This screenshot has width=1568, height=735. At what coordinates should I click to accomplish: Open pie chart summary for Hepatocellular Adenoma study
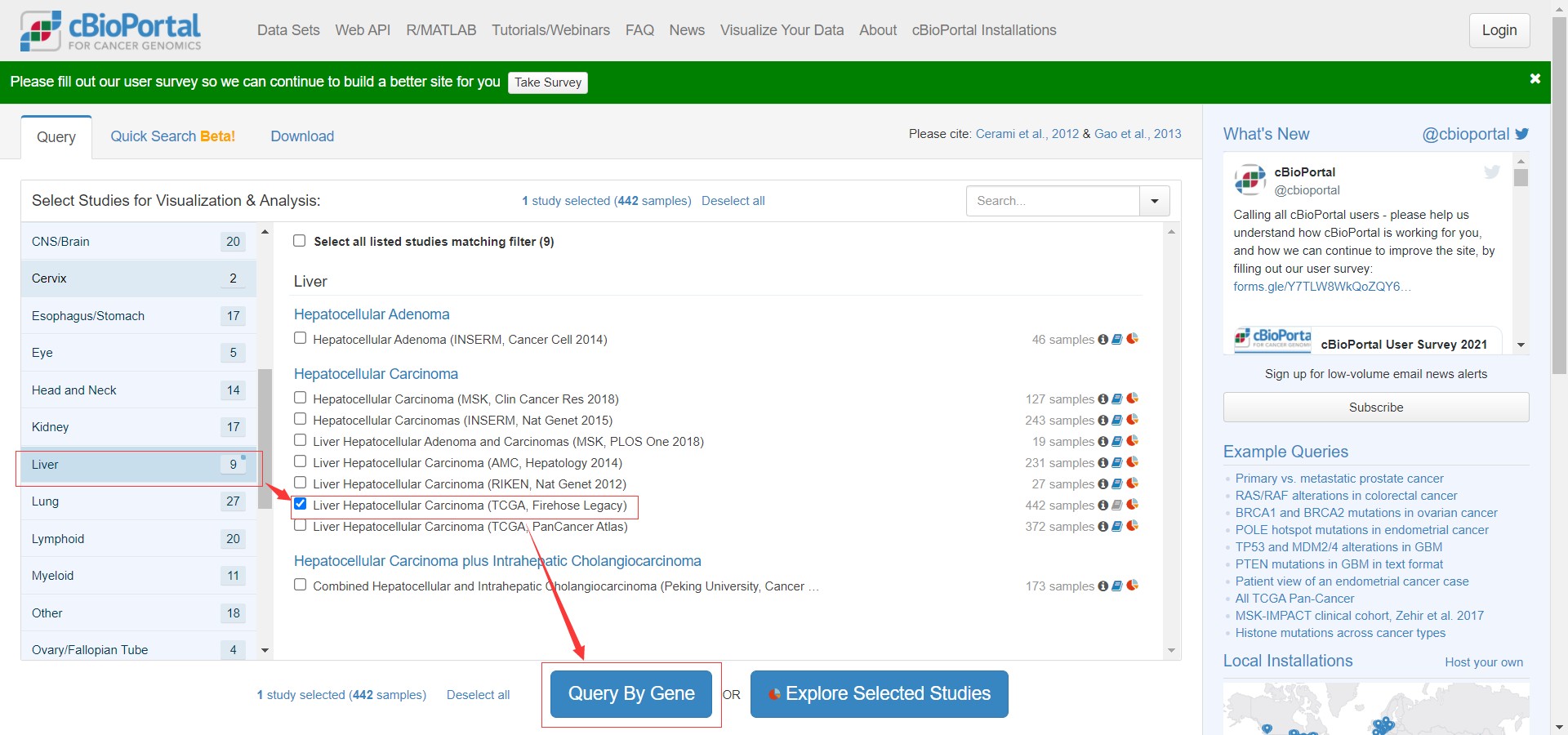(1132, 339)
